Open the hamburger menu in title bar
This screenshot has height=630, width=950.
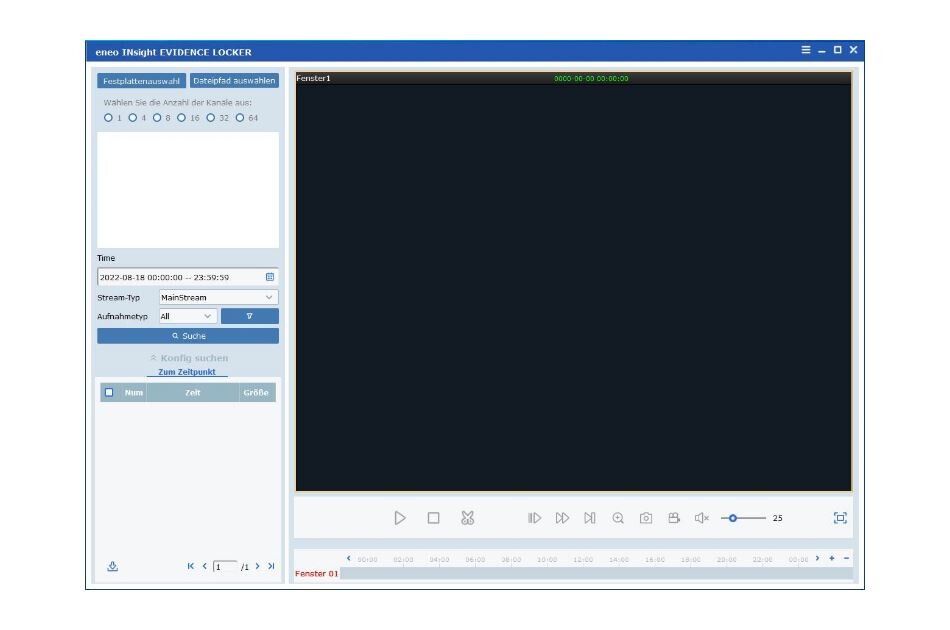[806, 51]
